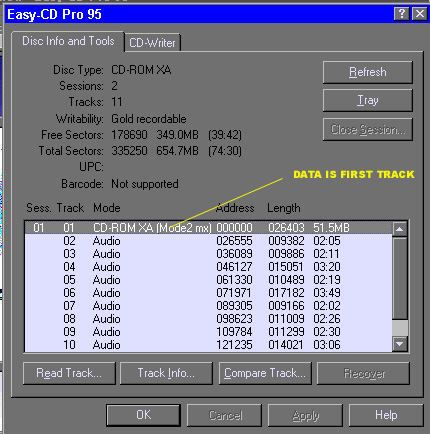Select the Disc Info and Tools tab
Screen dimensions: 430x434
[68, 41]
